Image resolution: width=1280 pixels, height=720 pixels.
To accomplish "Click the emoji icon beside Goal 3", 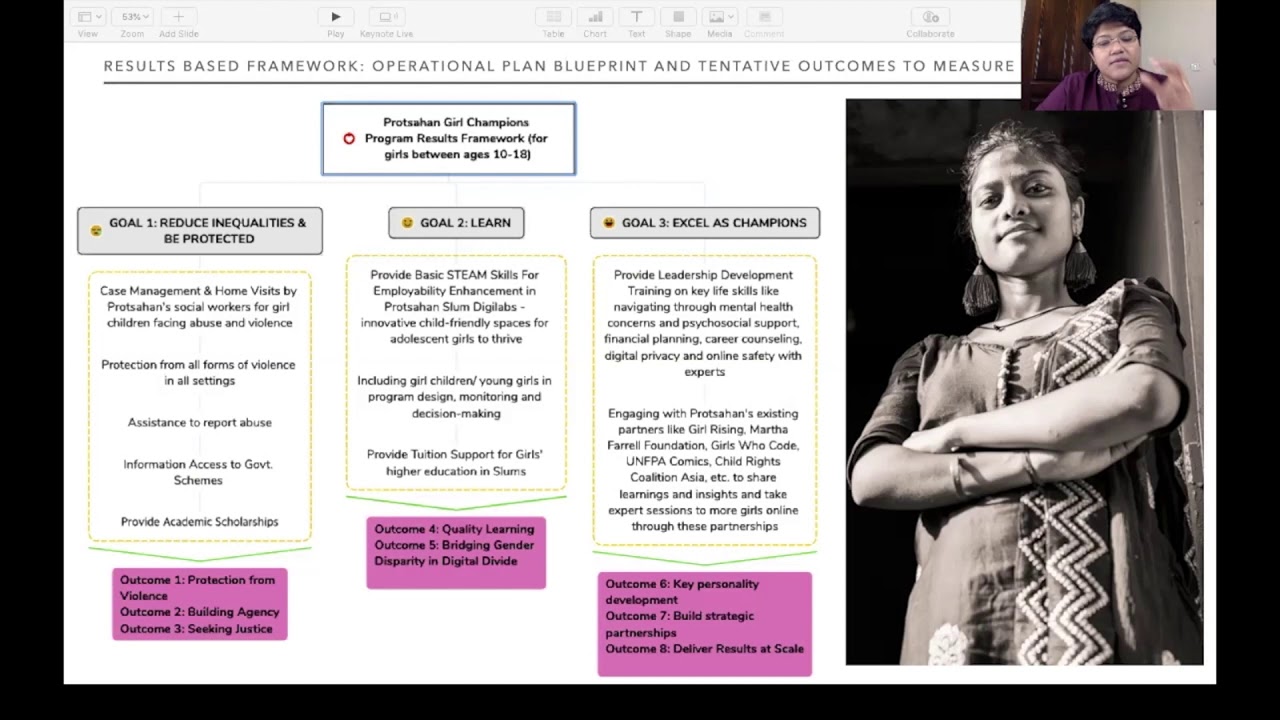I will (609, 223).
